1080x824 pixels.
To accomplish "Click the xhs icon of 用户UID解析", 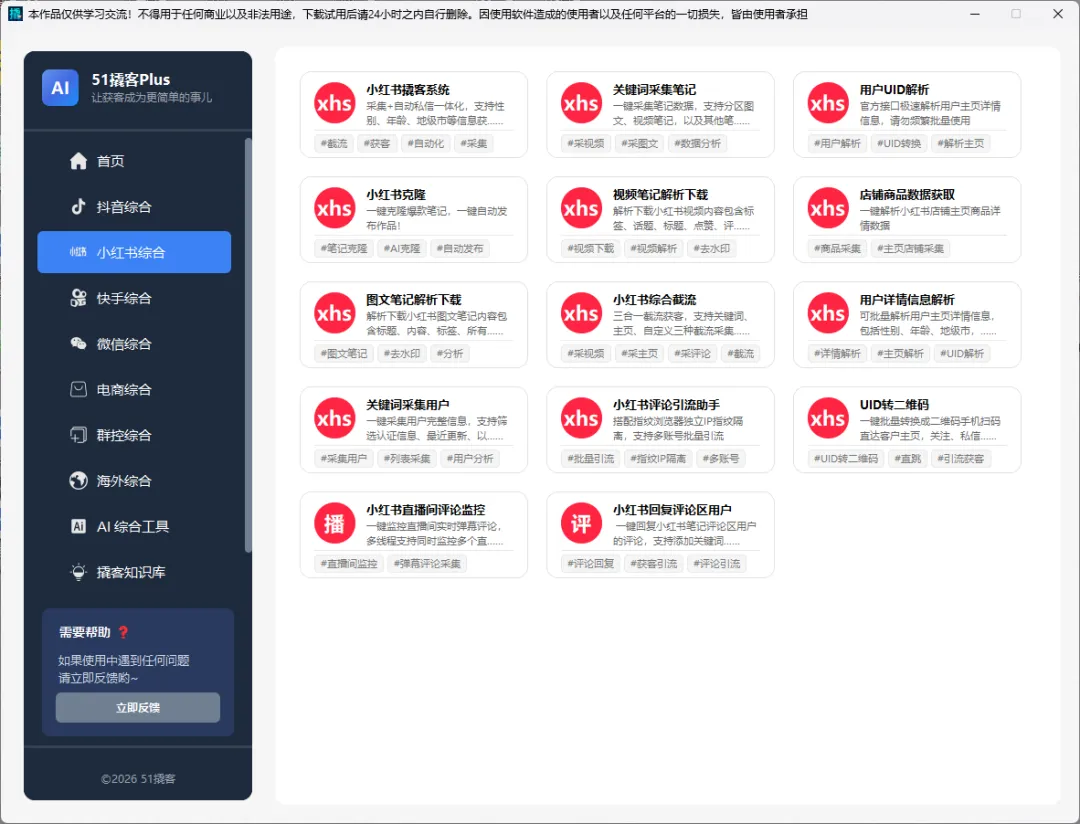I will (828, 103).
